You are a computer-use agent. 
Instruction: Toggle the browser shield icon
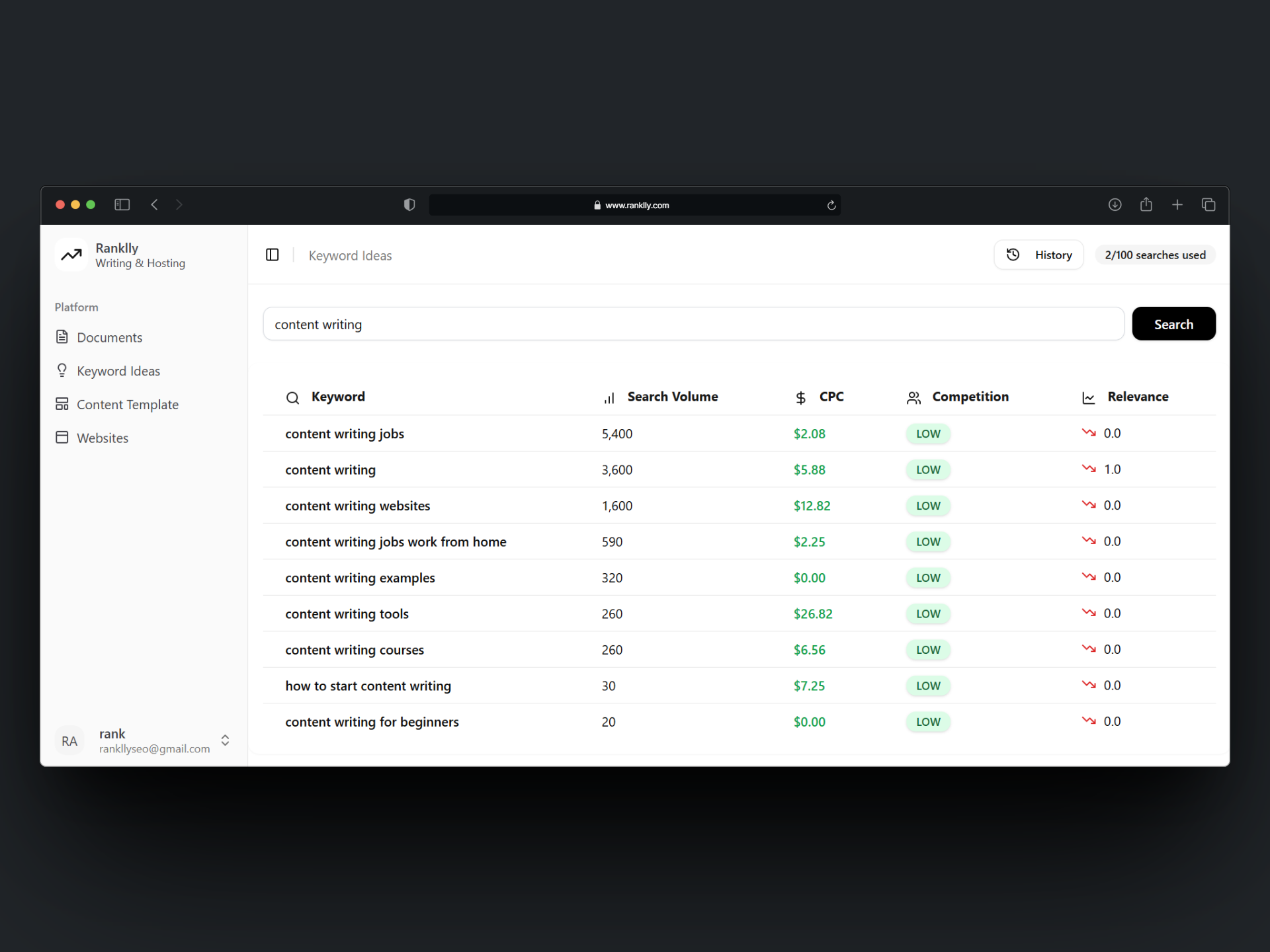coord(409,205)
